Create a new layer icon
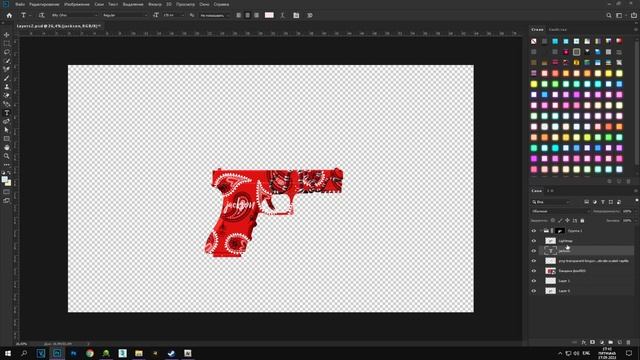 tap(620, 342)
